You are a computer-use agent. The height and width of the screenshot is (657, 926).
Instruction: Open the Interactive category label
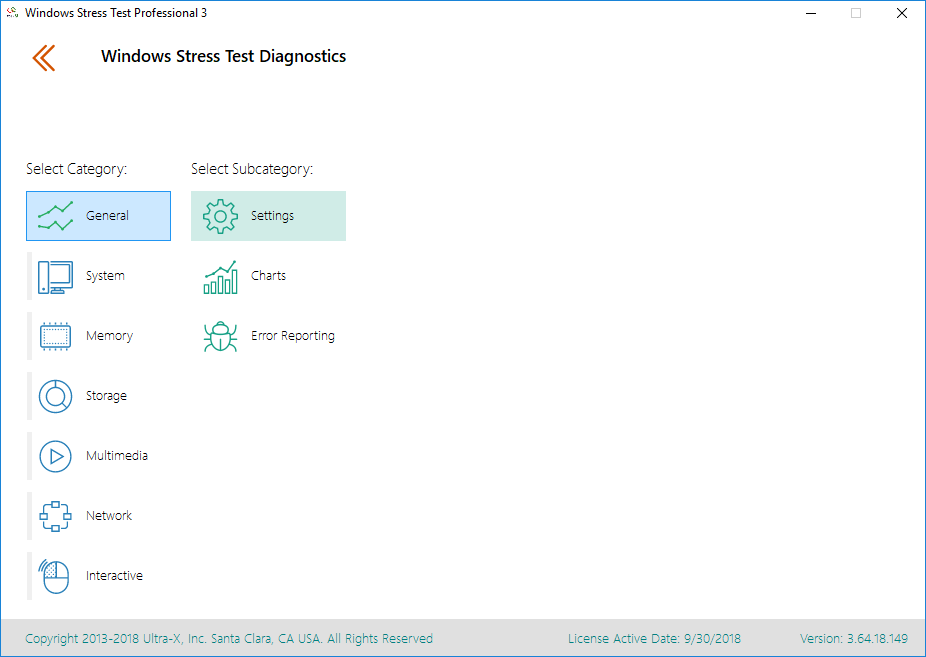click(114, 576)
